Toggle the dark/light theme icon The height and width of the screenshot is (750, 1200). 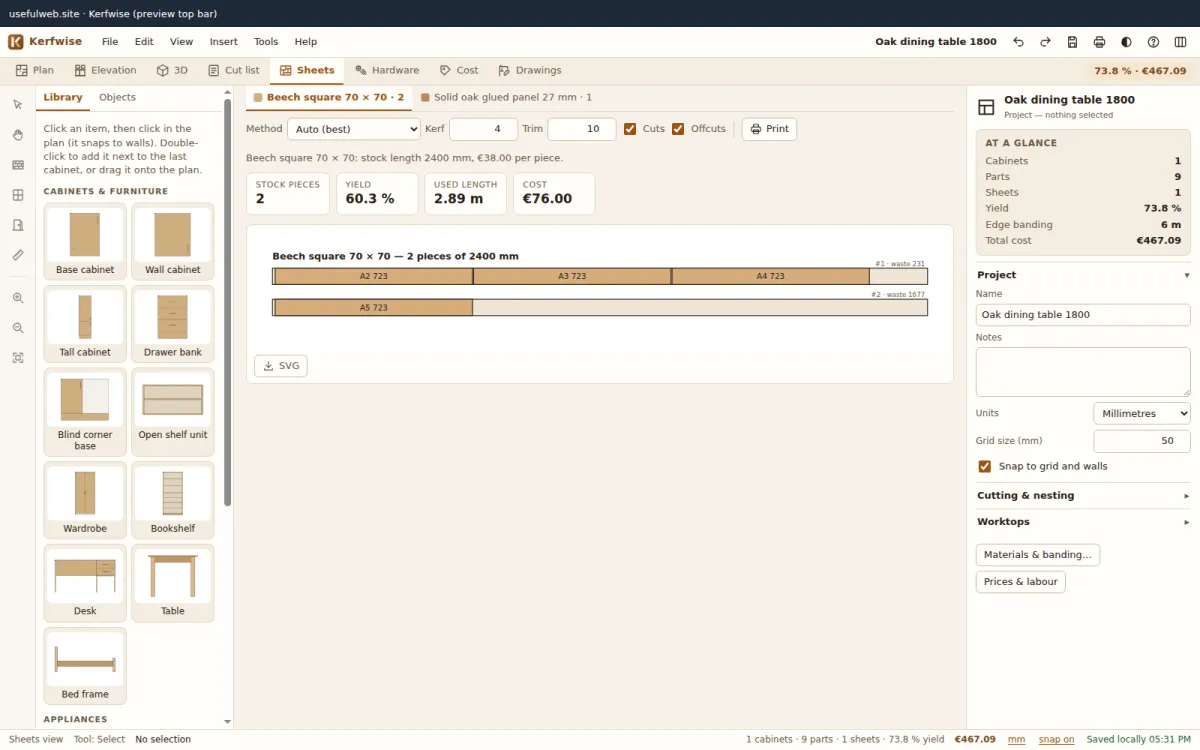[1126, 42]
